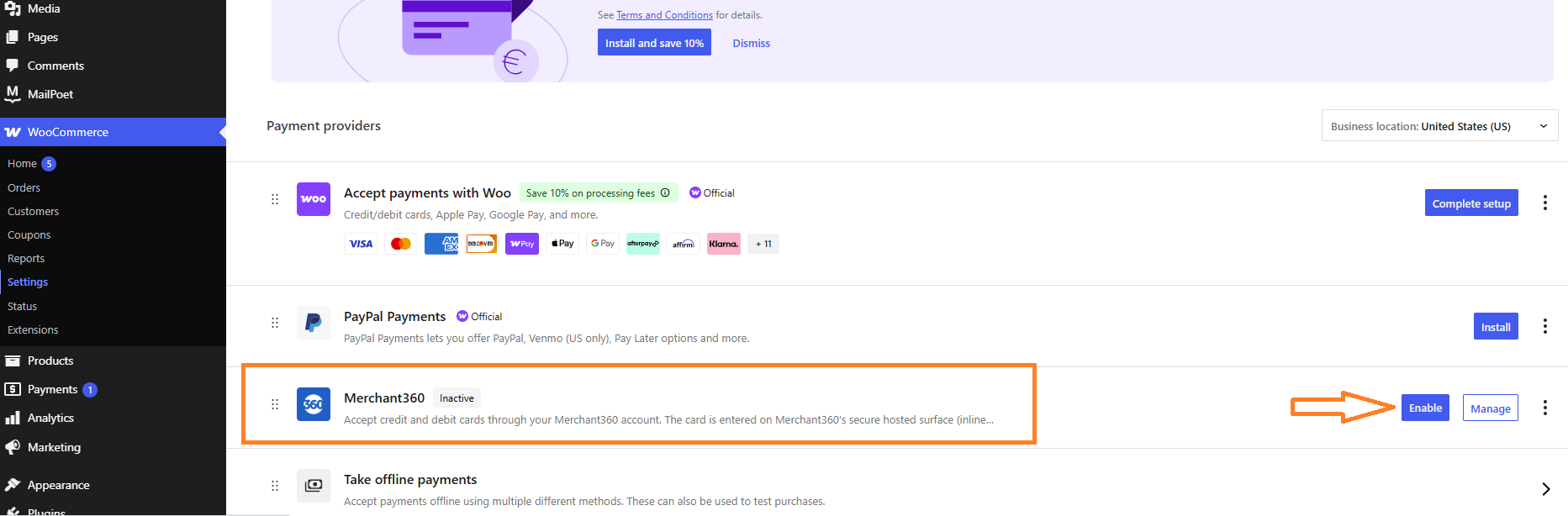The height and width of the screenshot is (516, 1568).
Task: Click the Payments dollar icon
Action: [x=13, y=389]
